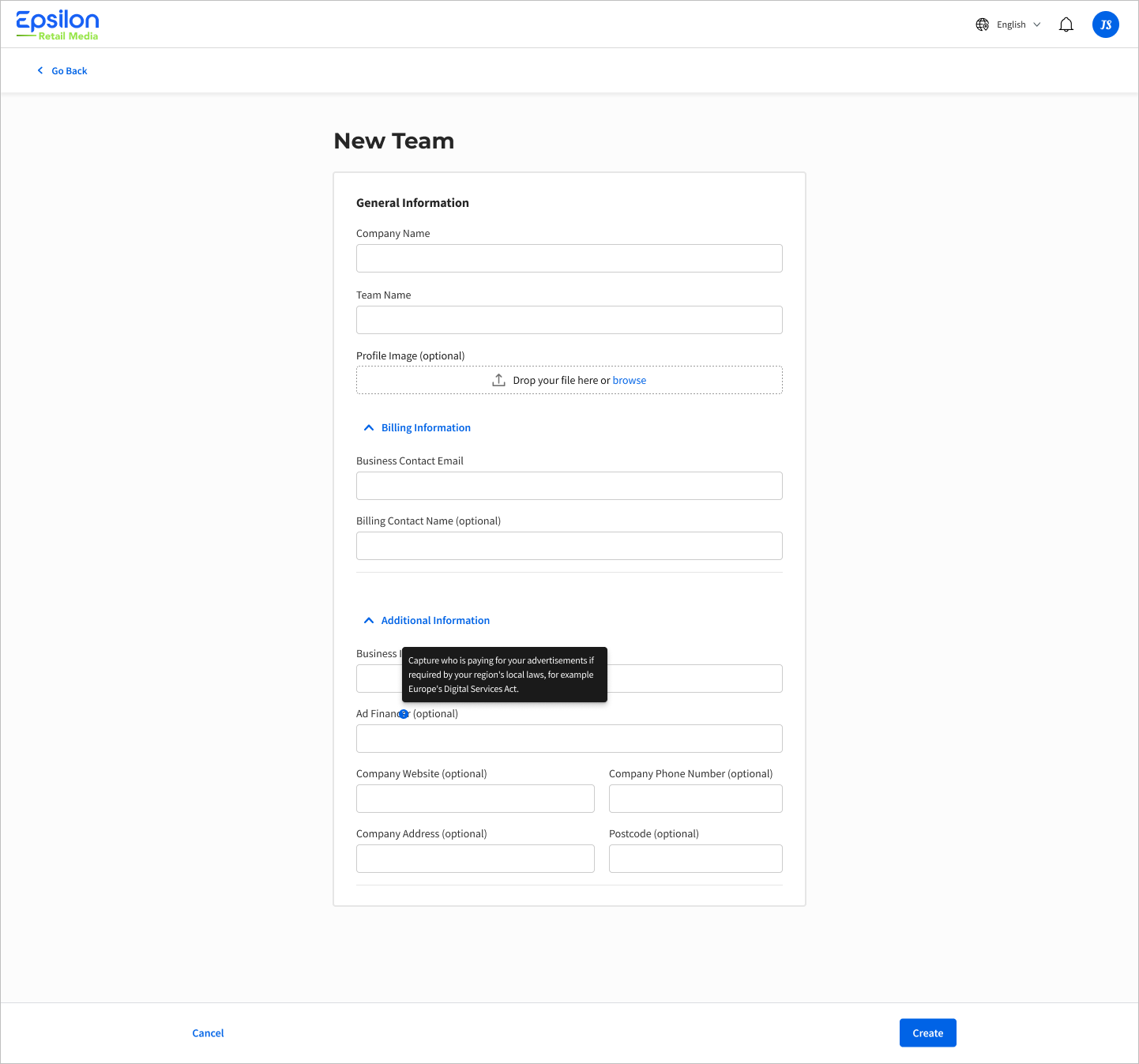1139x1064 pixels.
Task: Focus the Business Contact Email field
Action: coord(569,486)
